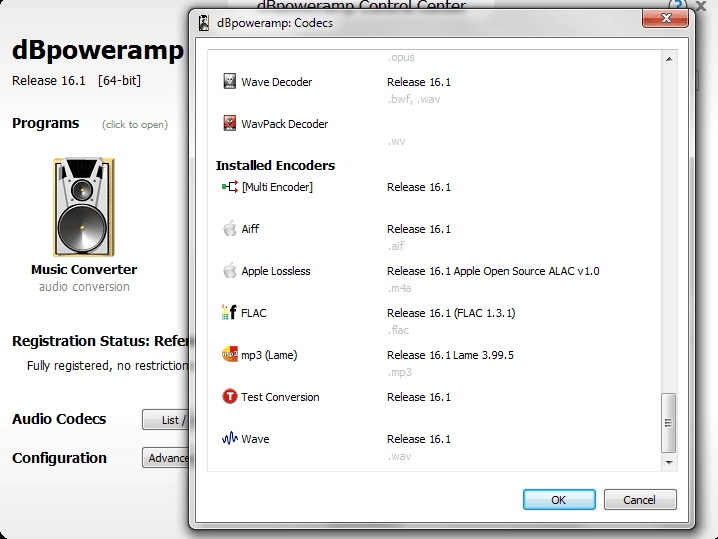The width and height of the screenshot is (718, 539).
Task: Click 'Release 16.1 (FLAC 1.3.1)' version text
Action: tap(451, 313)
